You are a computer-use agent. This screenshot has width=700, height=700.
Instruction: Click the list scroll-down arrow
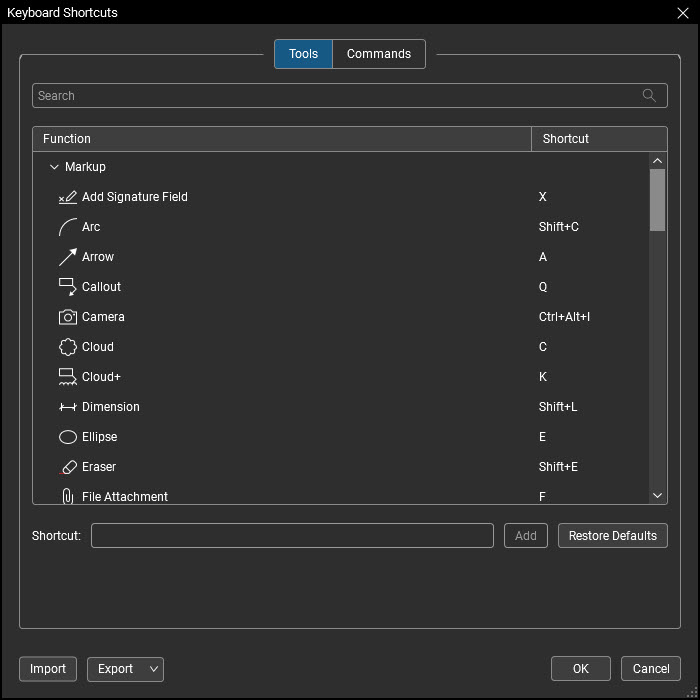pyautogui.click(x=657, y=495)
